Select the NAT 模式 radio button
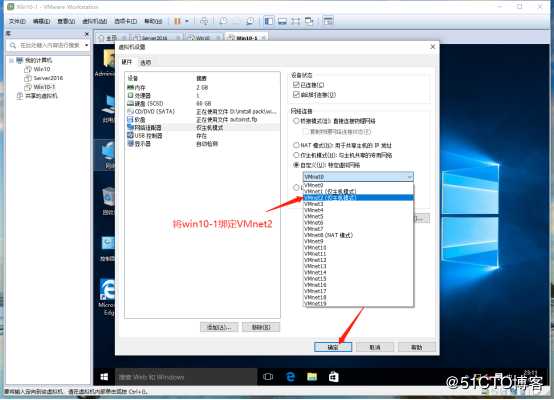 pyautogui.click(x=296, y=145)
